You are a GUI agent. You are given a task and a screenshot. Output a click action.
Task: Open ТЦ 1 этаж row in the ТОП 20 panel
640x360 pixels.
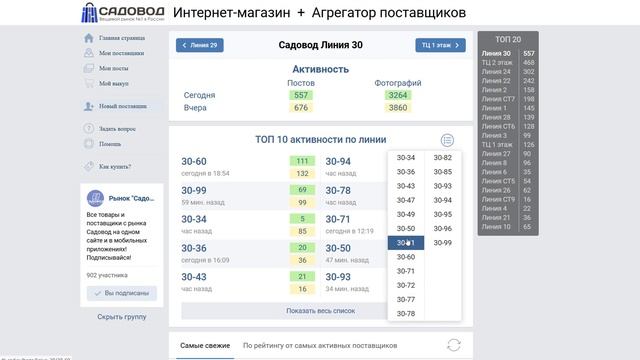pyautogui.click(x=497, y=144)
